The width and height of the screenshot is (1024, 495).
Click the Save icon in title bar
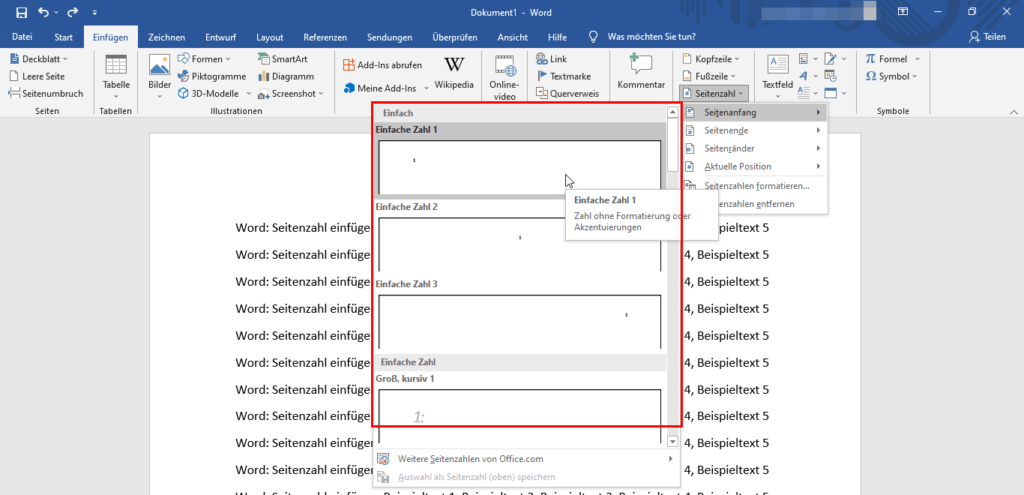tap(21, 12)
